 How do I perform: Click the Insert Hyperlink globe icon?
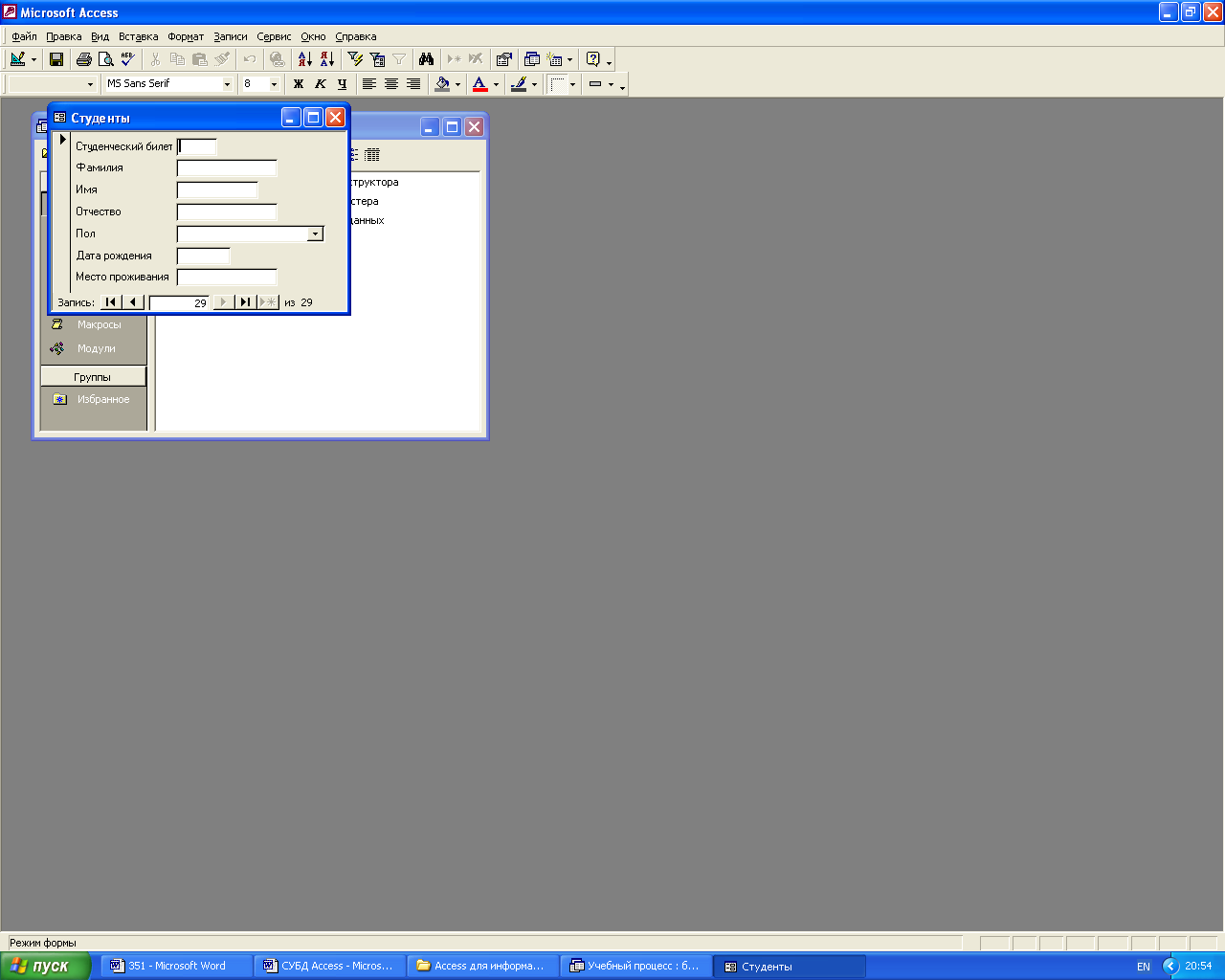pos(278,59)
